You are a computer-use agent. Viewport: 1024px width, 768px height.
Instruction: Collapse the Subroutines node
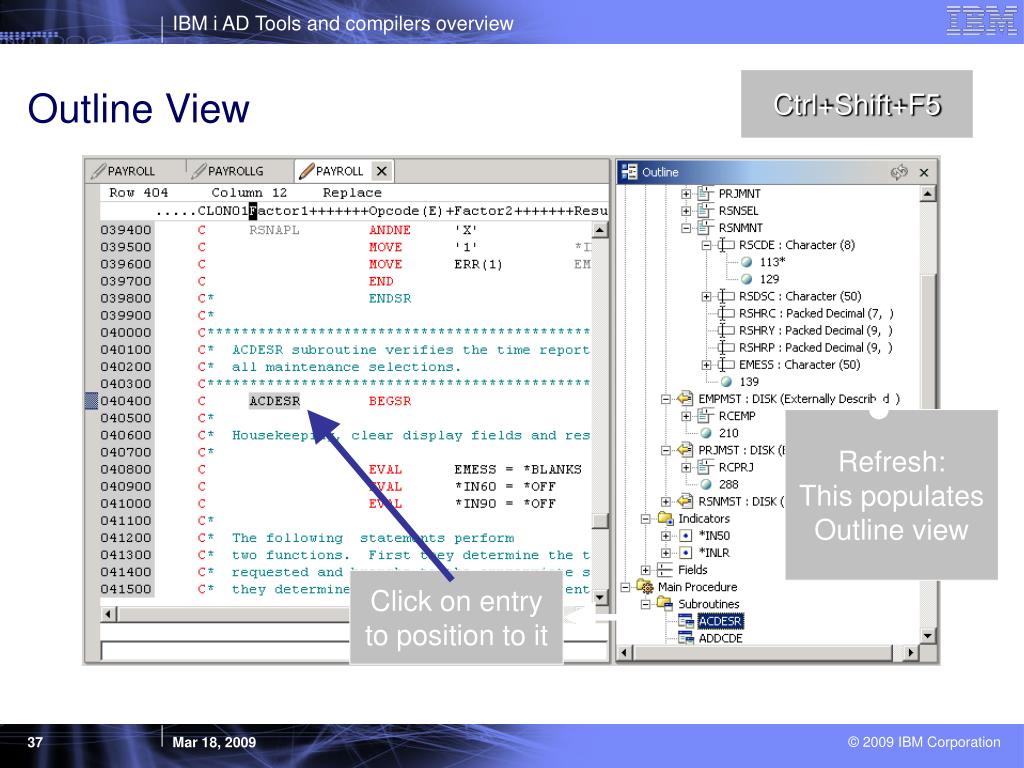(x=645, y=604)
